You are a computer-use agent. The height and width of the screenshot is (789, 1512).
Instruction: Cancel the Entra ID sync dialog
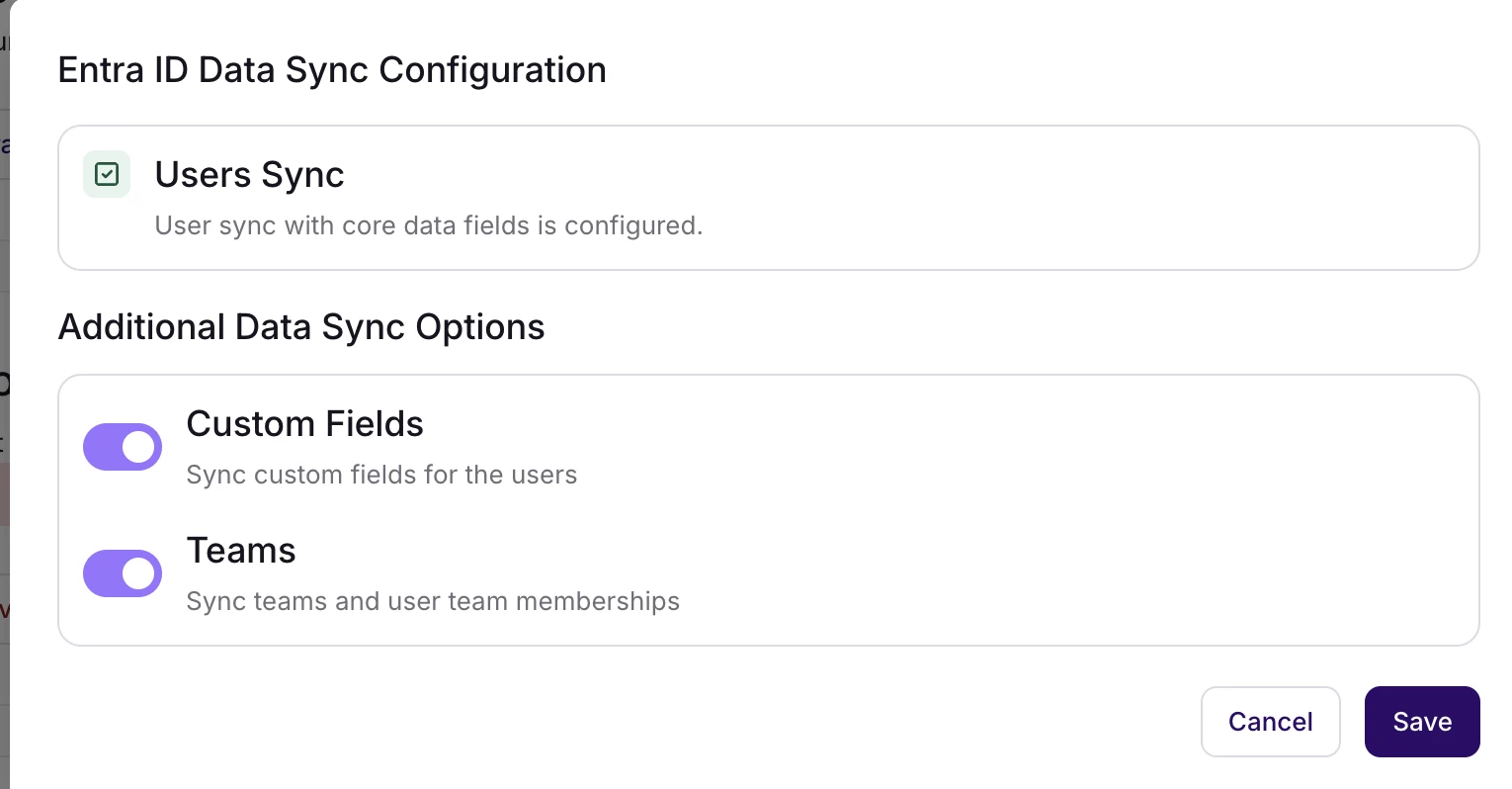(1270, 722)
